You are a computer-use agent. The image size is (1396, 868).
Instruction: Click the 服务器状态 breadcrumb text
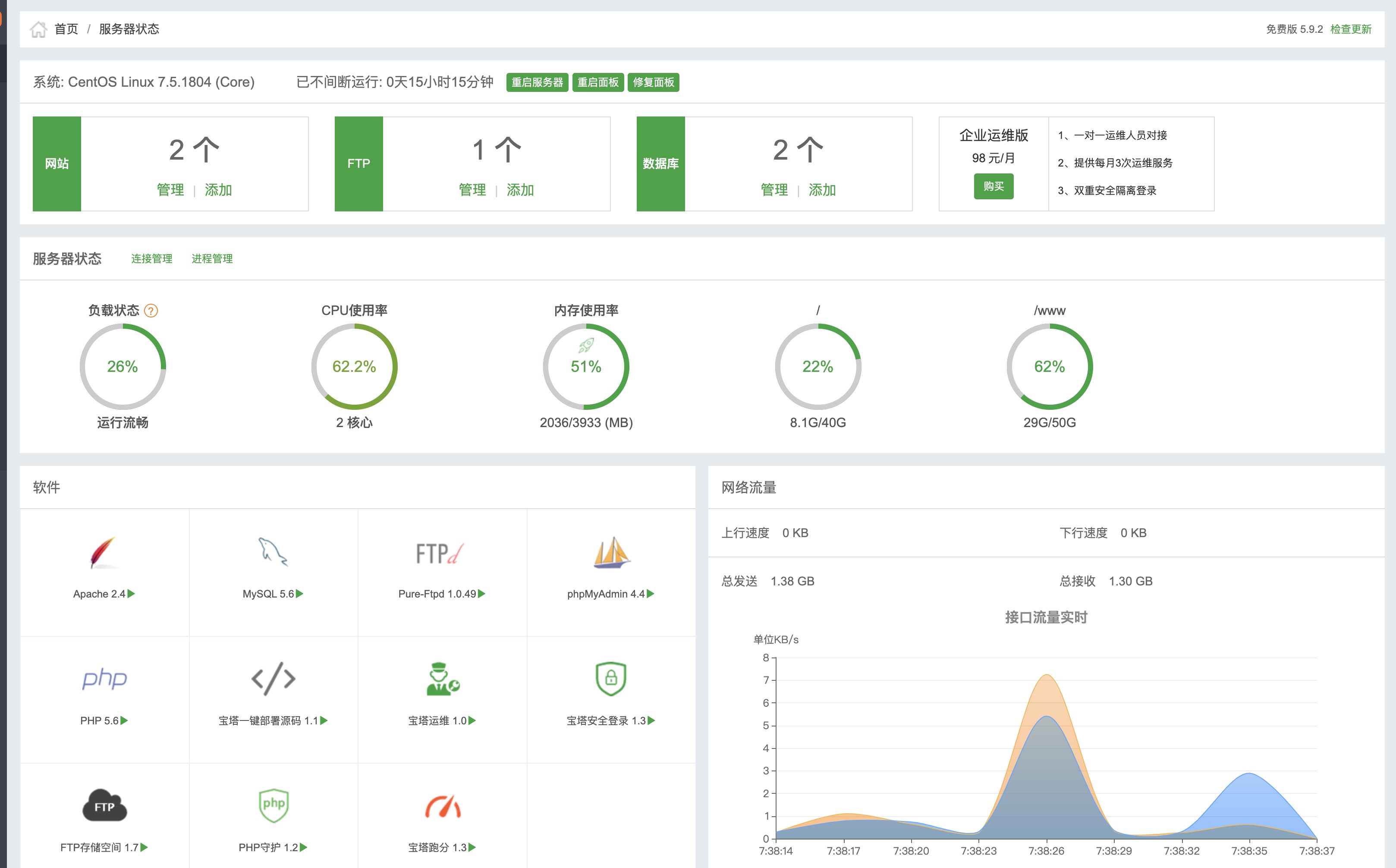129,29
